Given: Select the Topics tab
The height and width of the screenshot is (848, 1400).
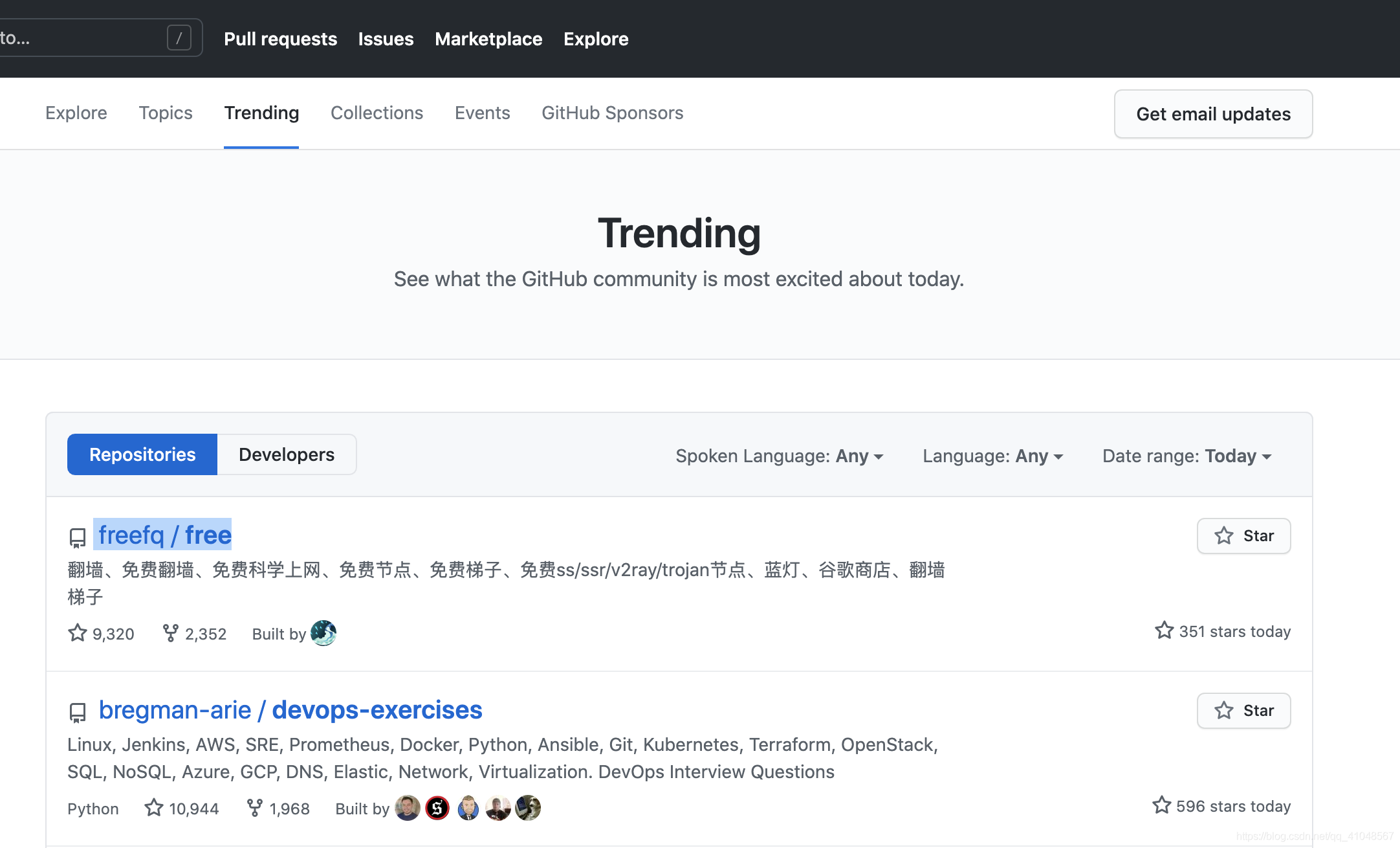Looking at the screenshot, I should coord(166,113).
